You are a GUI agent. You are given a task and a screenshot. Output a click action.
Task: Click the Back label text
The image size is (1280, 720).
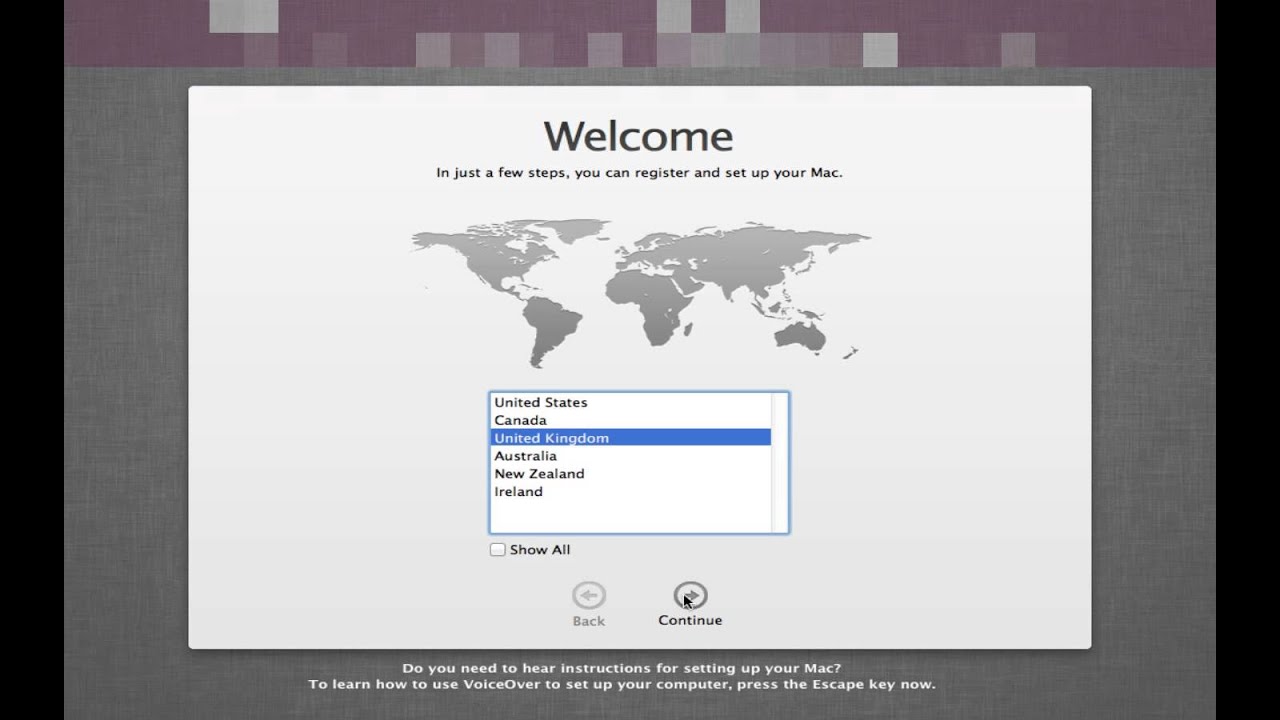click(589, 621)
